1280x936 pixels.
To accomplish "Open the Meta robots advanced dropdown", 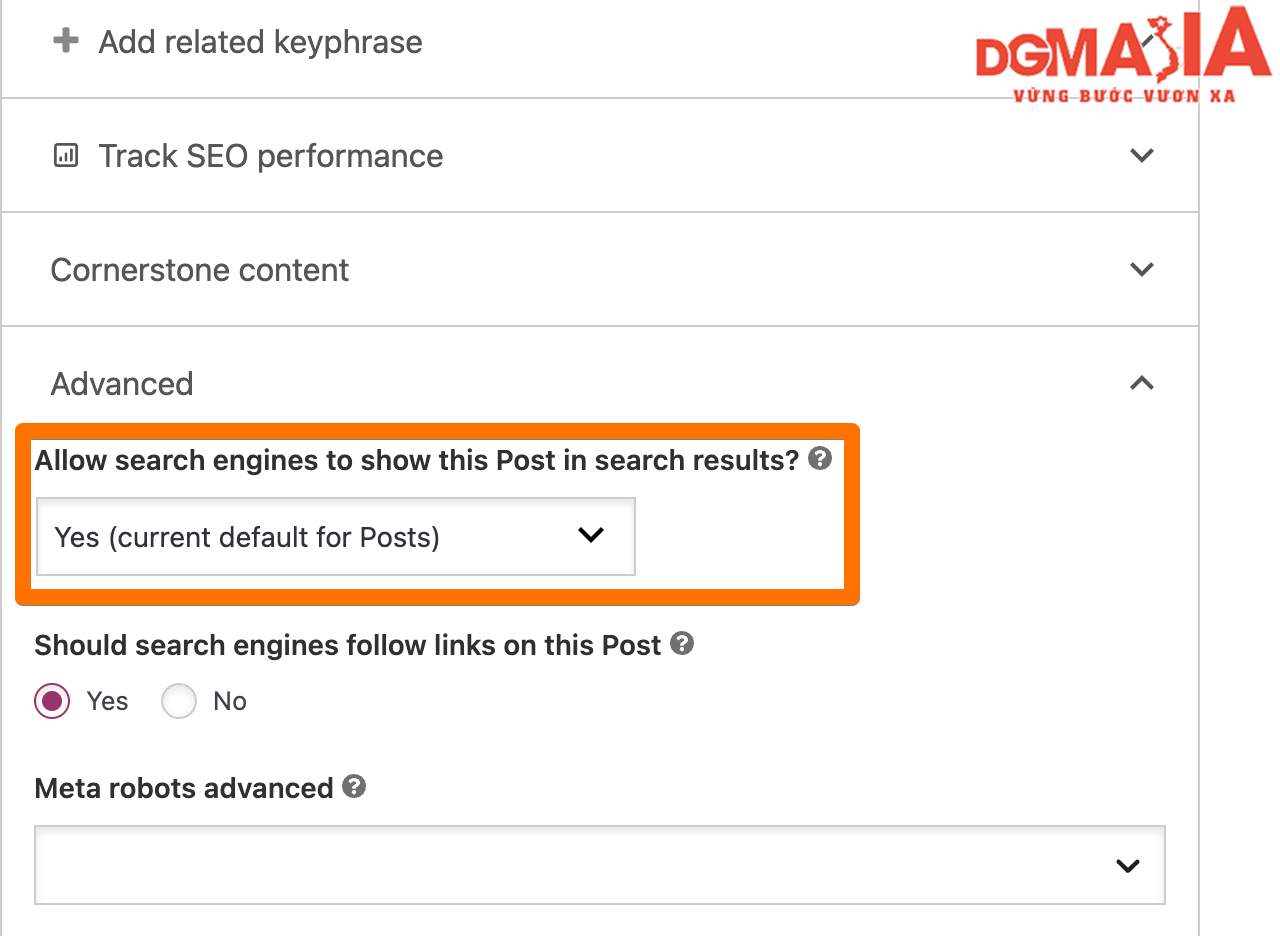I will point(600,865).
